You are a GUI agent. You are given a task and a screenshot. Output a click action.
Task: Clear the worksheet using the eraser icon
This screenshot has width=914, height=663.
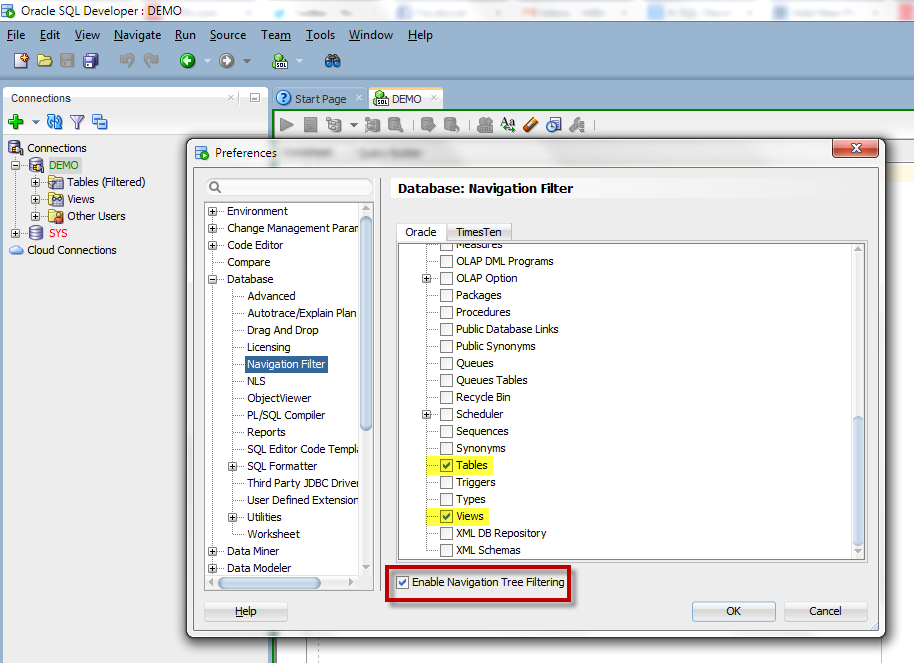pos(530,125)
